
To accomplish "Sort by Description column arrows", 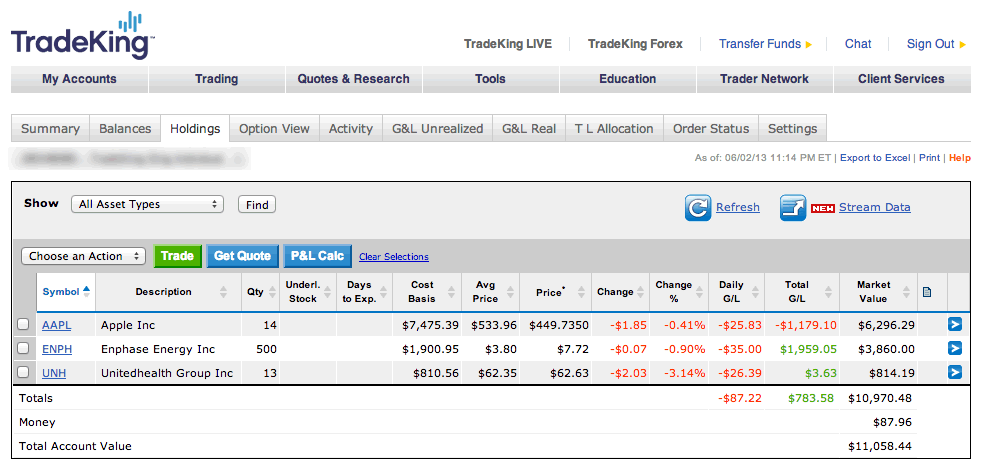I will (223, 292).
